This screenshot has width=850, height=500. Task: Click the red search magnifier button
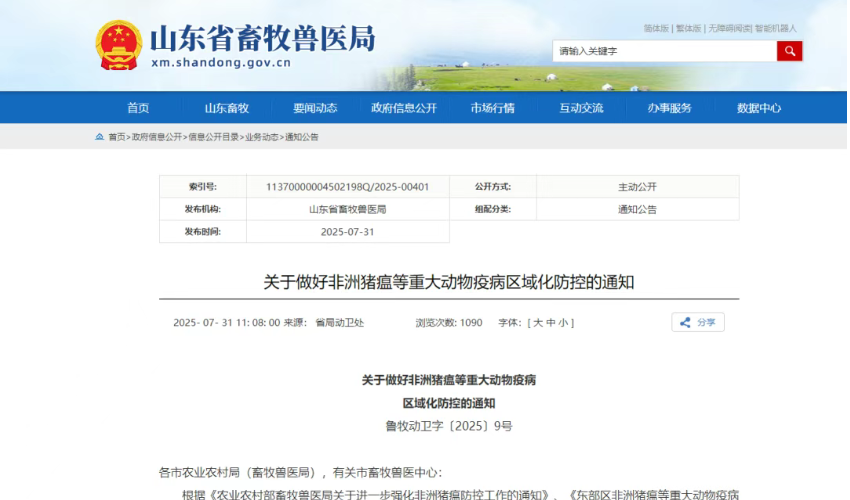[x=789, y=51]
